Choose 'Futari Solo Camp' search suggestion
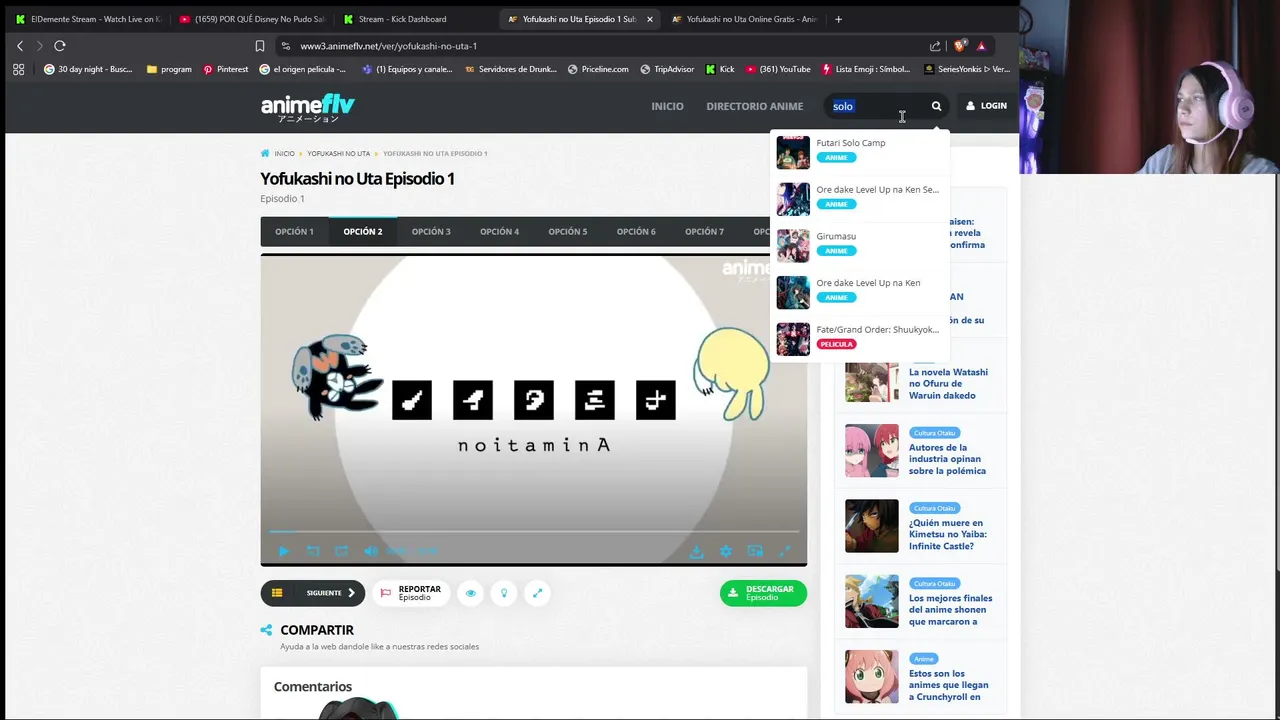The height and width of the screenshot is (720, 1280). 859,152
